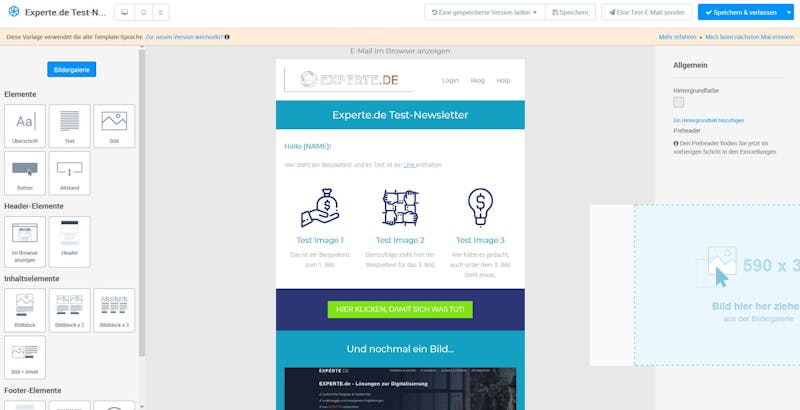
Task: Click Ein Hintergrundbild hinzufügen link
Action: point(709,120)
